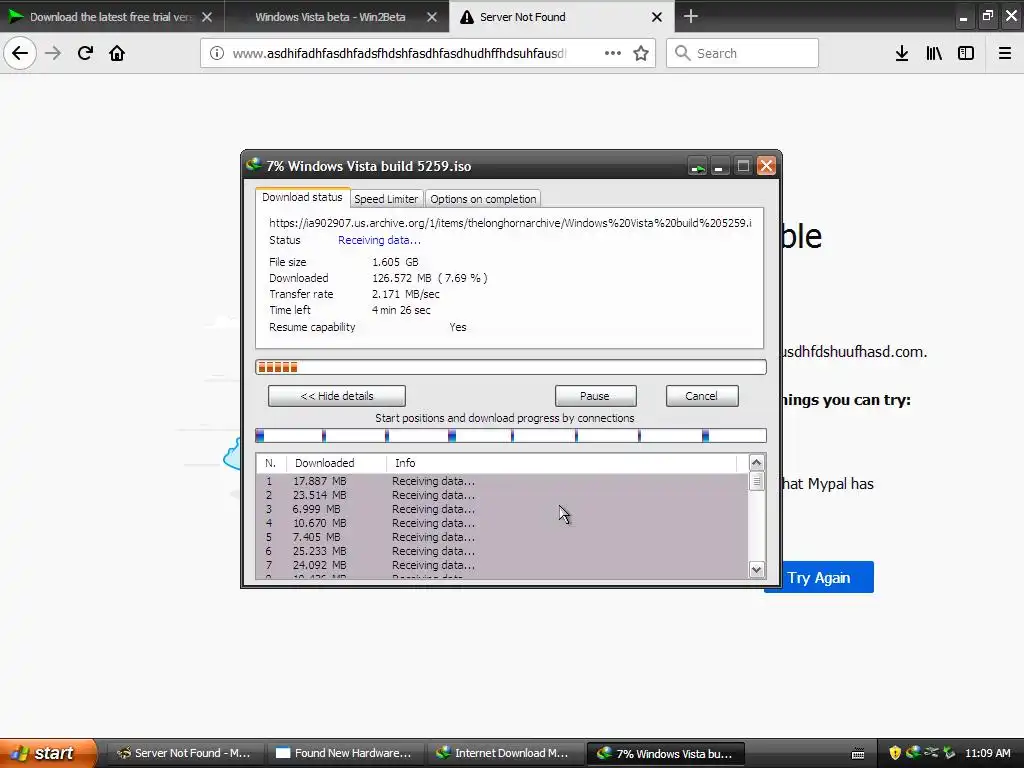Click the 'N.' column header
This screenshot has height=768, width=1024.
pos(270,463)
